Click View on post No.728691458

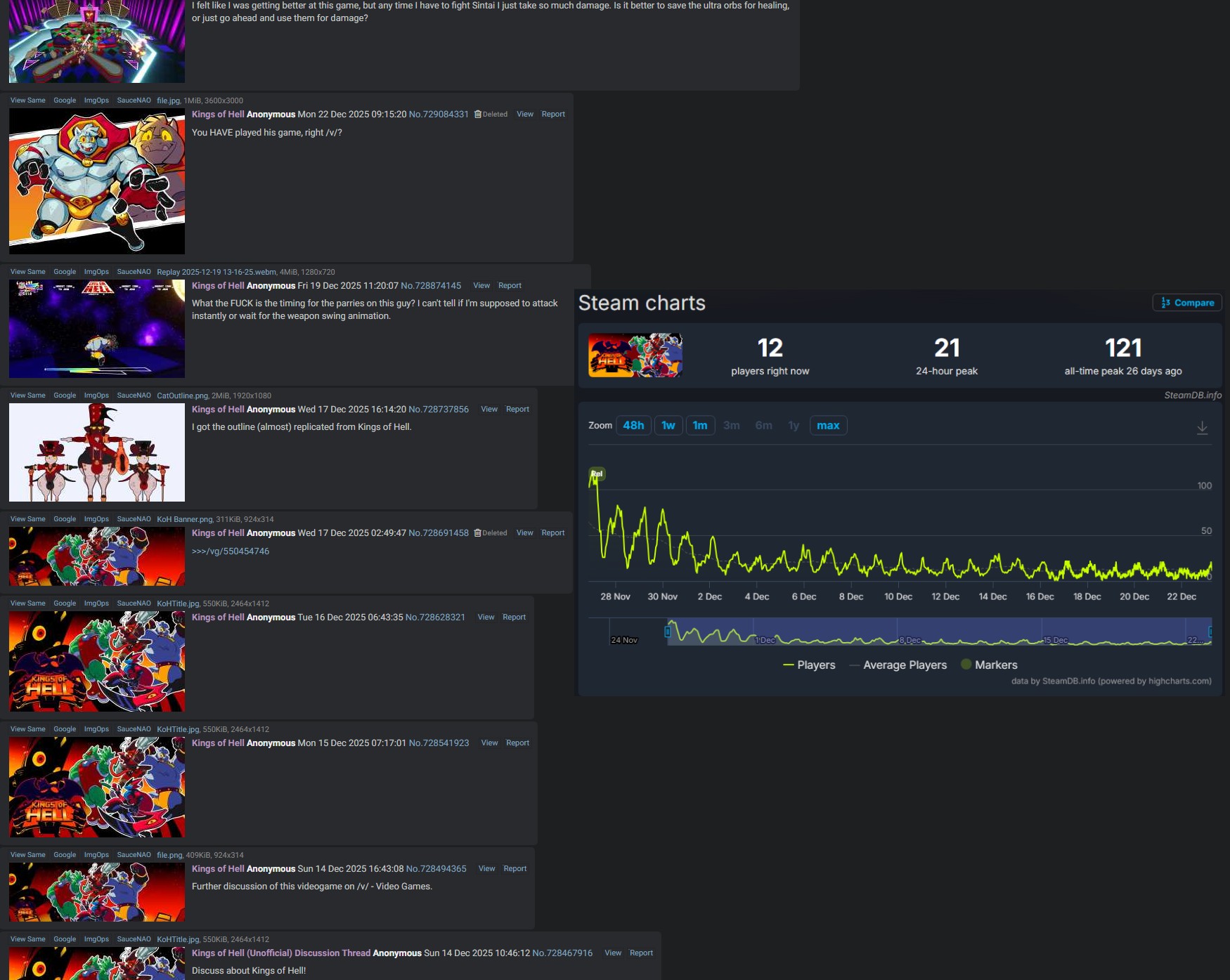click(525, 533)
